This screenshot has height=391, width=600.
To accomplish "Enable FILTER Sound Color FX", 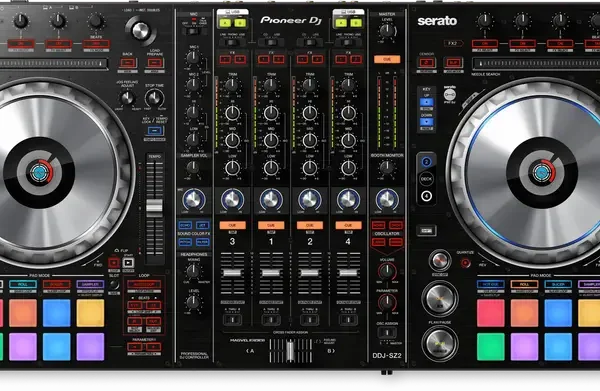I will click(202, 242).
